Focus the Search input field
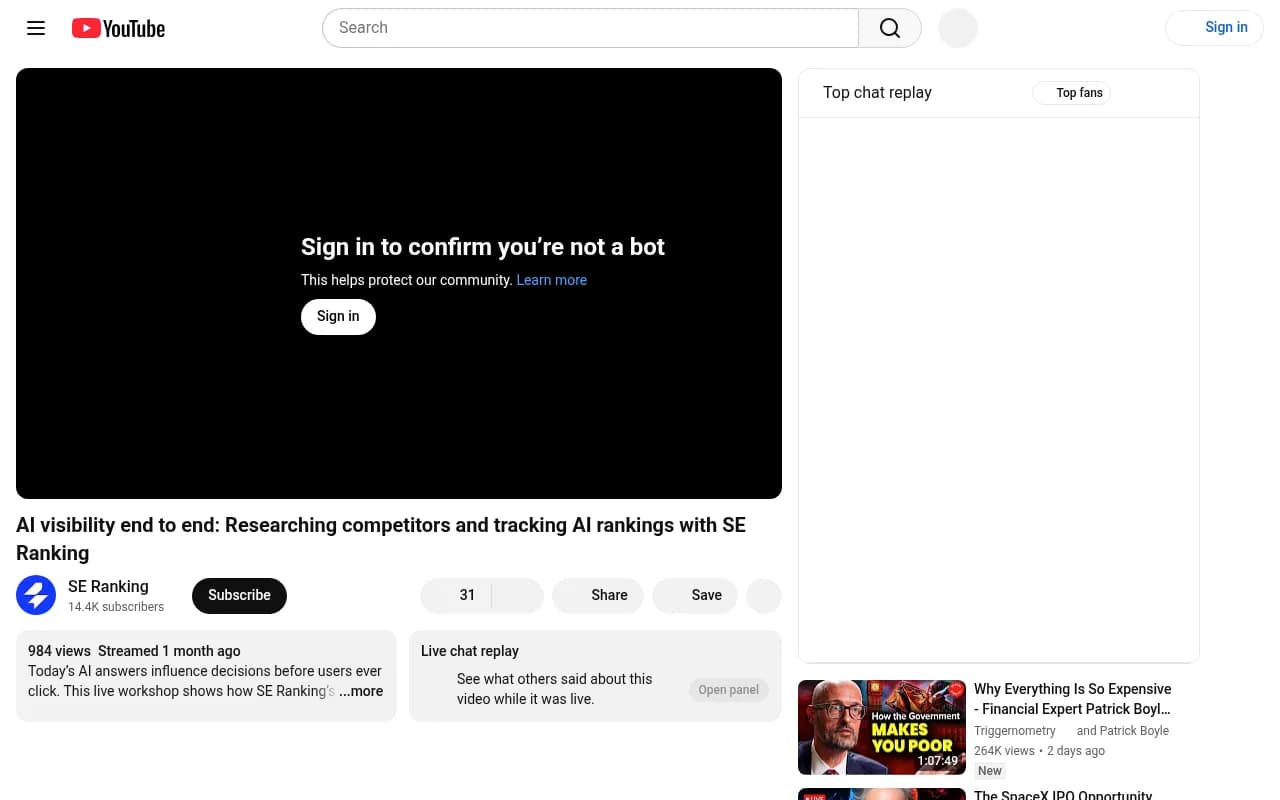Image resolution: width=1280 pixels, height=800 pixels. click(x=590, y=28)
